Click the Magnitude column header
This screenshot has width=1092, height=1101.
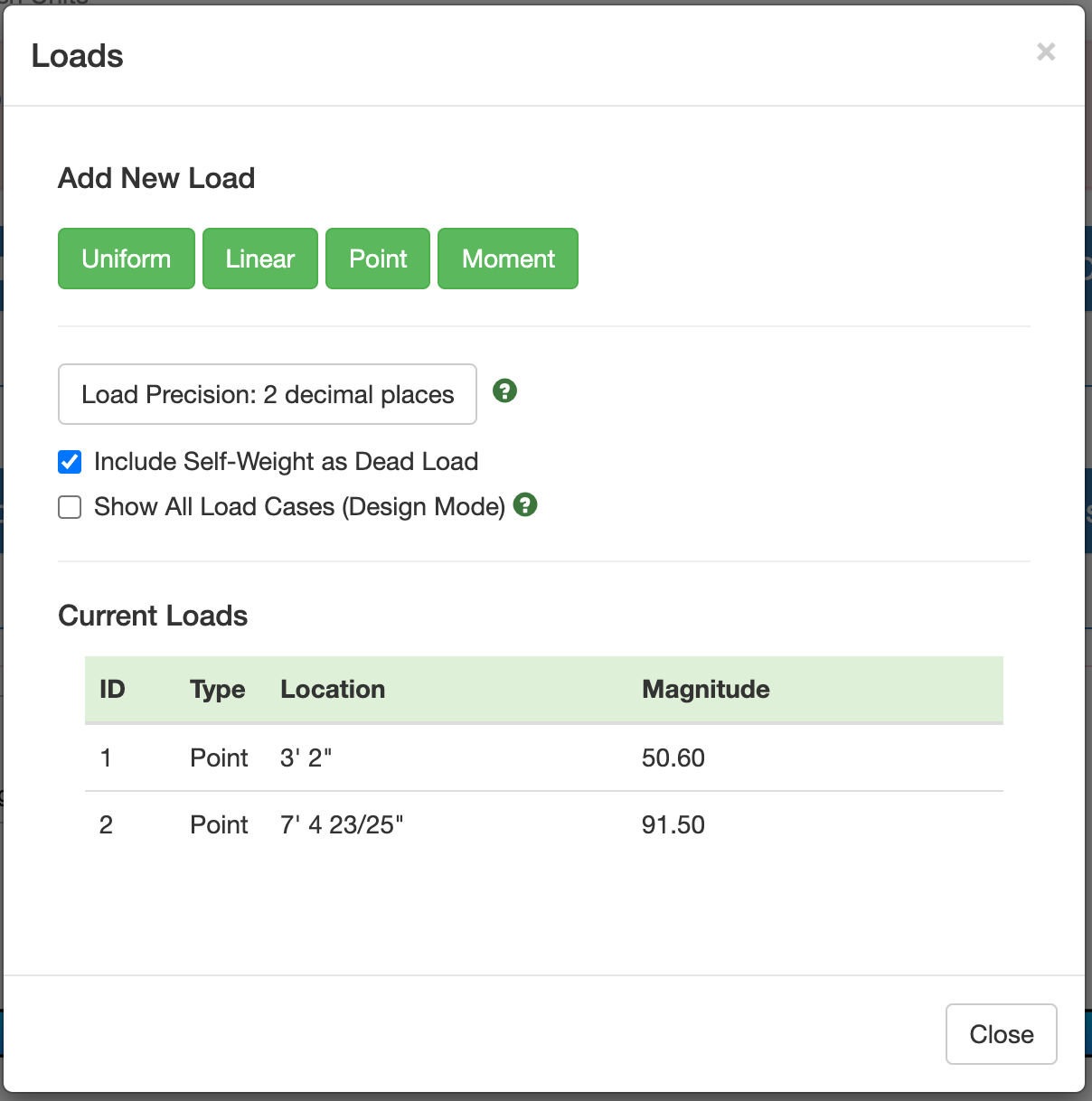tap(706, 689)
